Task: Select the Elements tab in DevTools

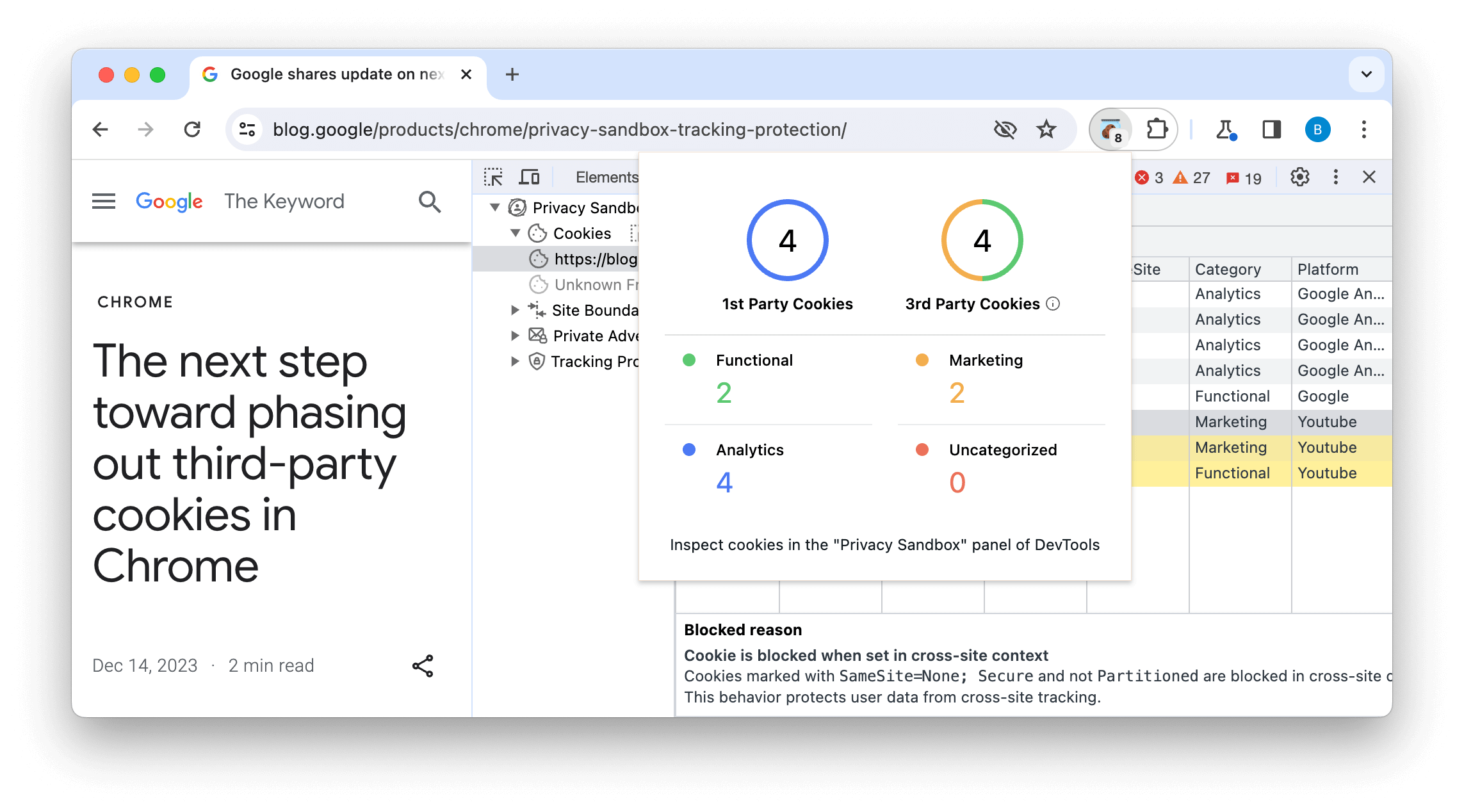Action: pyautogui.click(x=607, y=176)
